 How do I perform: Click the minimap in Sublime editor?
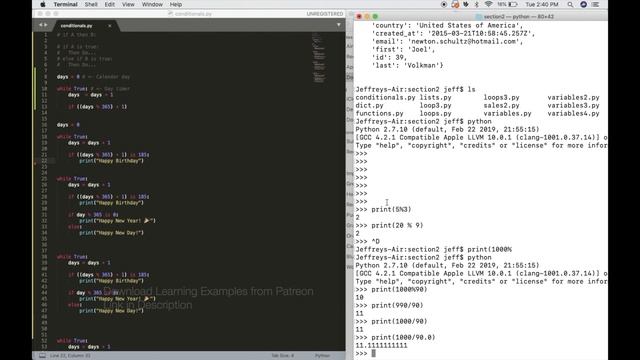click(x=319, y=57)
